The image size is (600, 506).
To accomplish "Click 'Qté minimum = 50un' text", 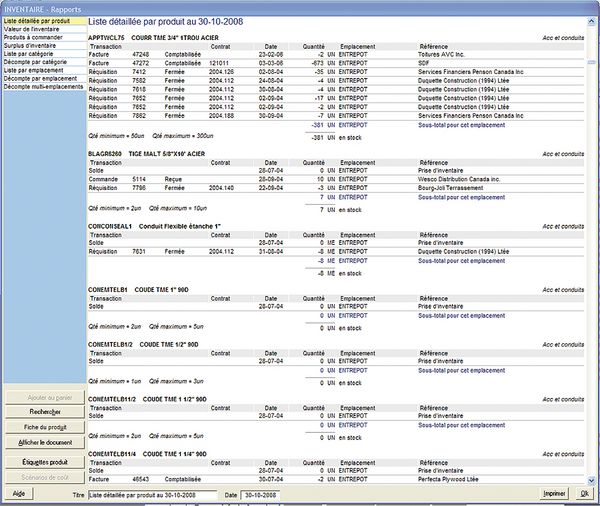I will (x=116, y=136).
